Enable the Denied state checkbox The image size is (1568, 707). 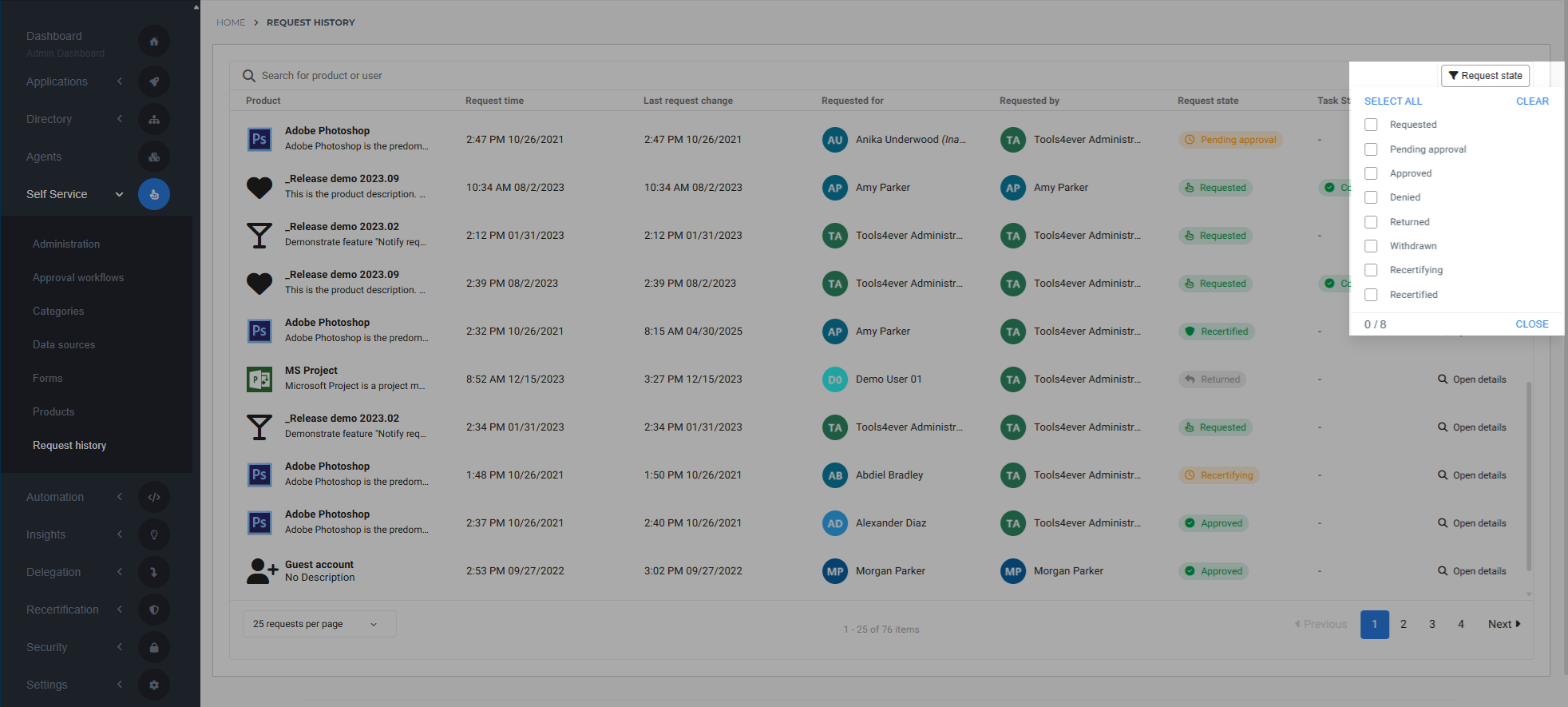coord(1371,197)
